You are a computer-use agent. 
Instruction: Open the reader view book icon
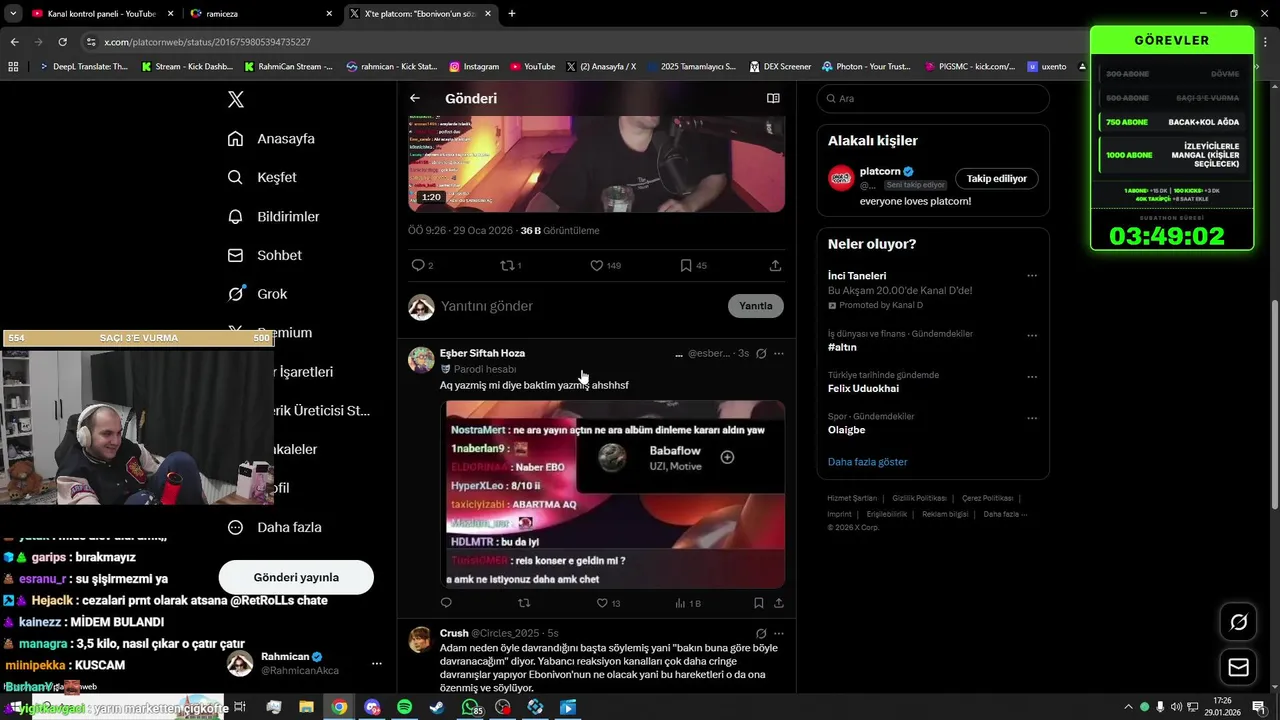click(x=773, y=98)
